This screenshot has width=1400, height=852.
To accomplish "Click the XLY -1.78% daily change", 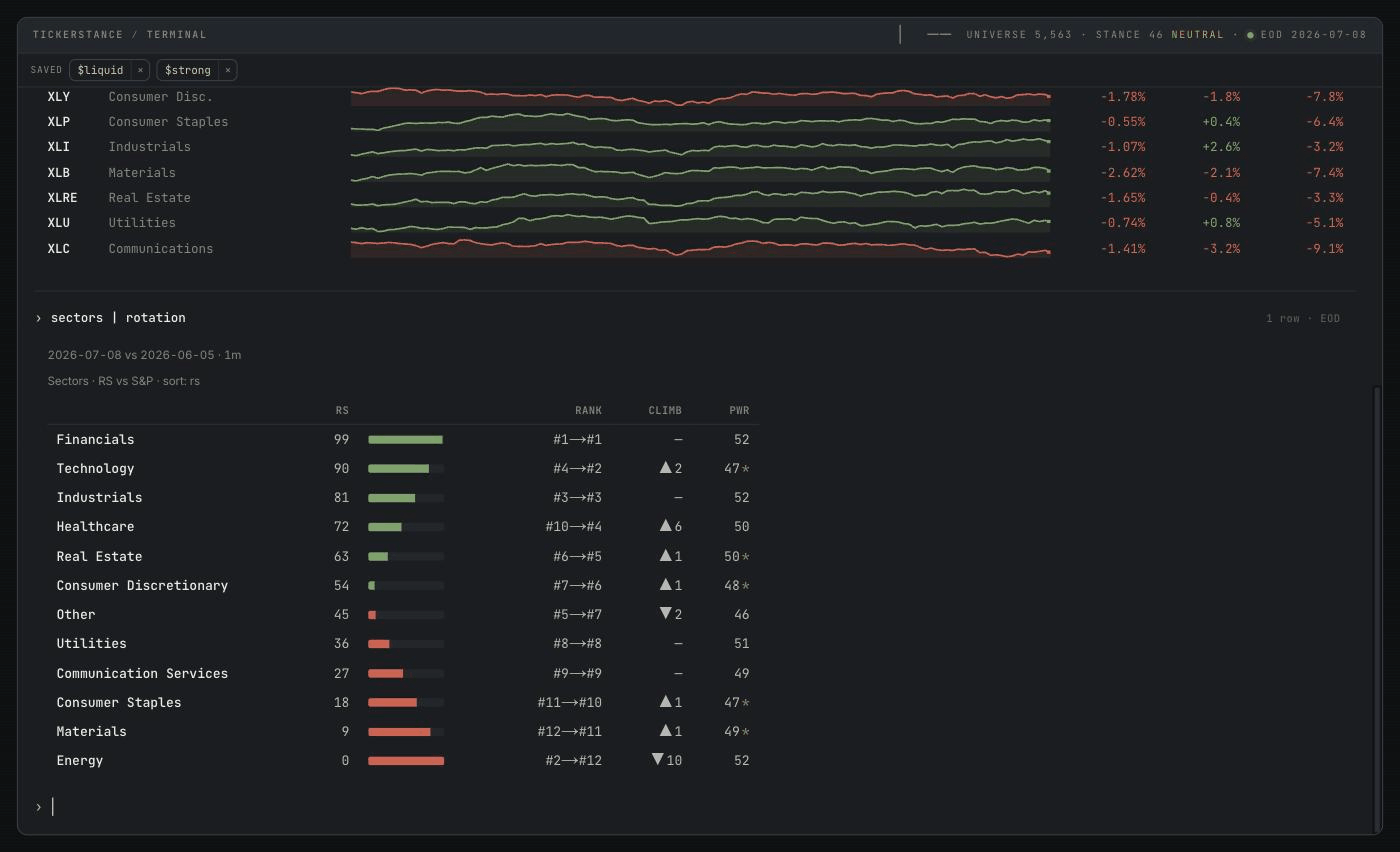I will point(1123,97).
